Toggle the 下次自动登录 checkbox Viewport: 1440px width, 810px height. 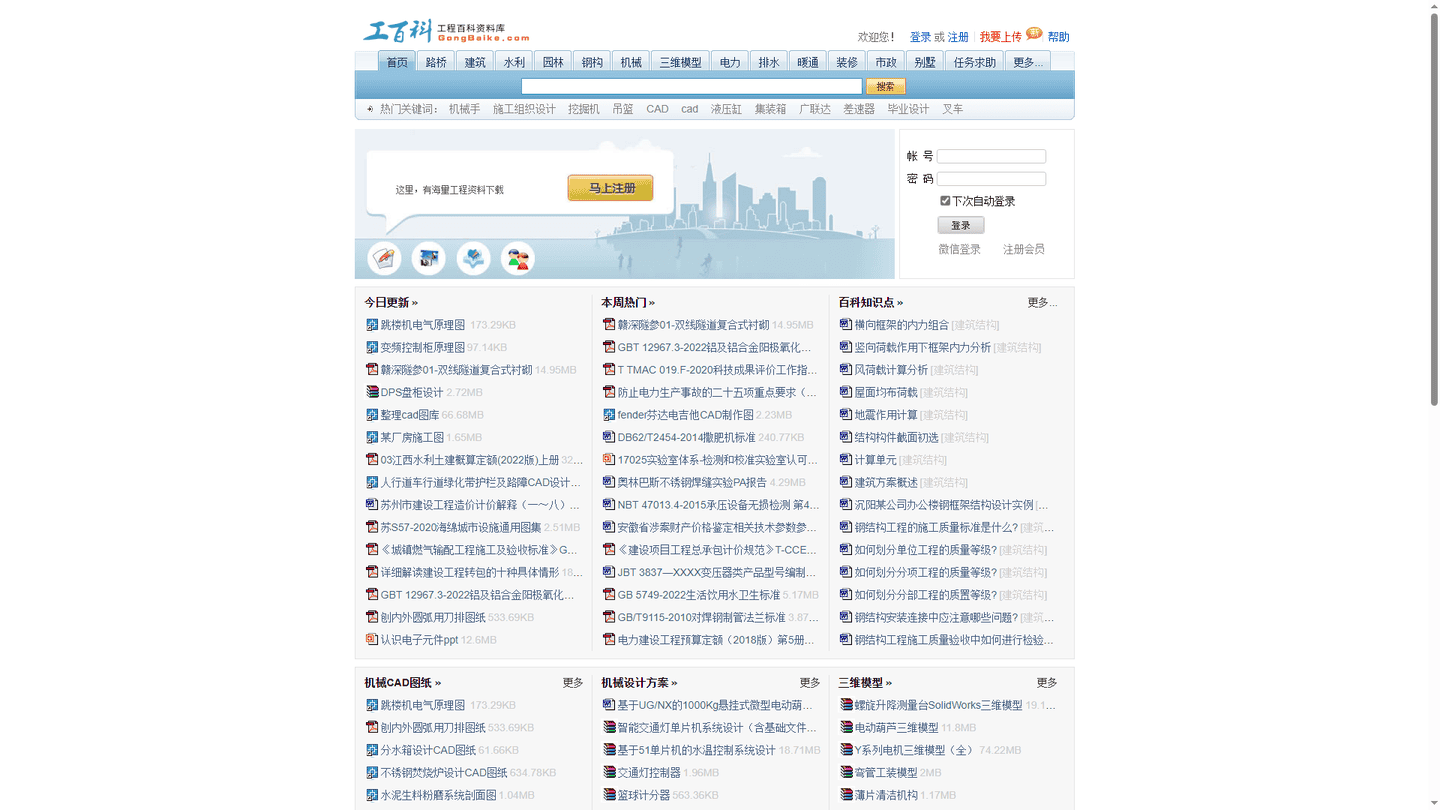point(945,201)
